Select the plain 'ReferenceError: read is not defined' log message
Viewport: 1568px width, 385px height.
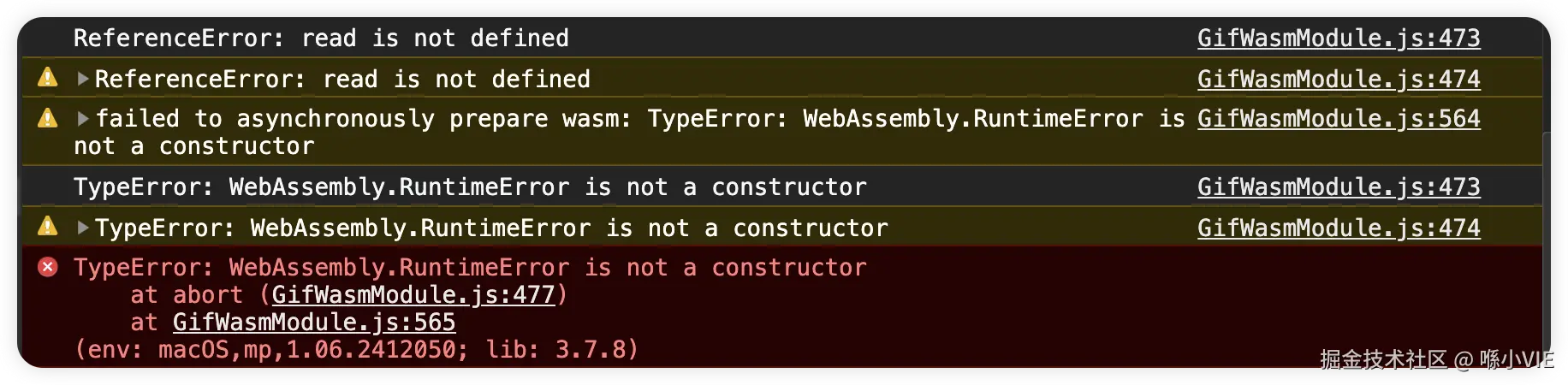(x=321, y=38)
